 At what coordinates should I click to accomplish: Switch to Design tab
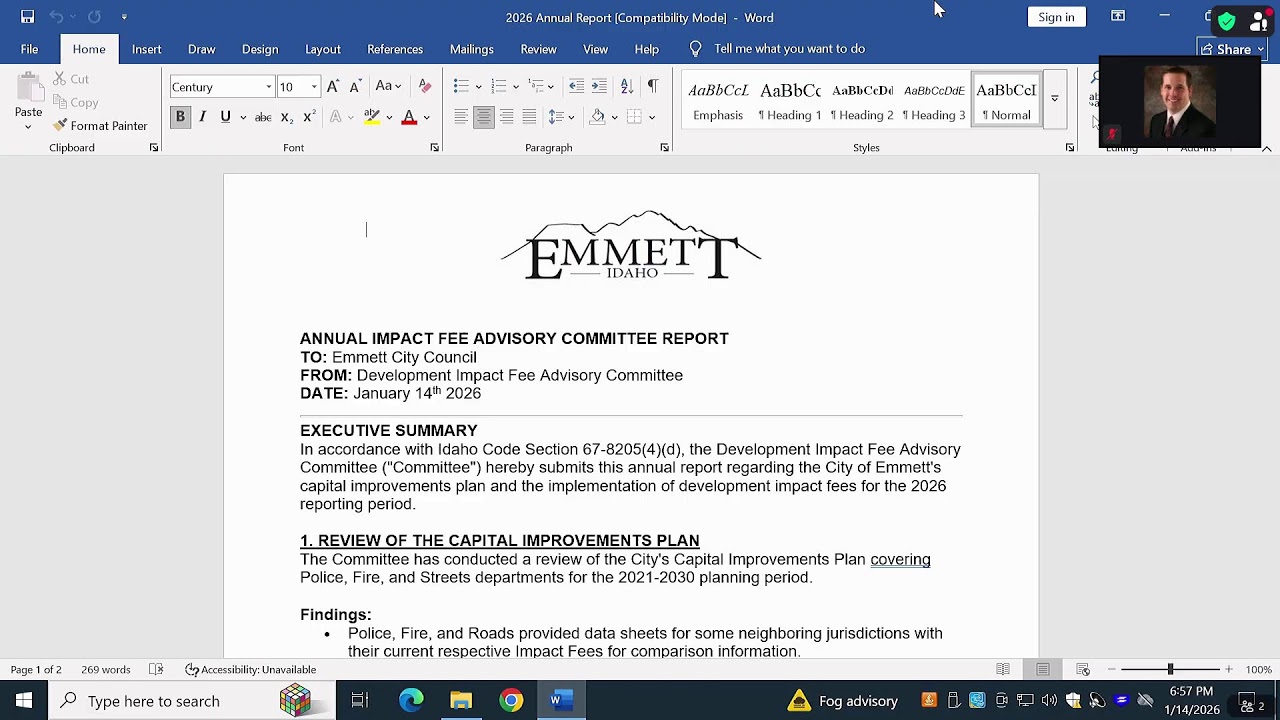[260, 49]
